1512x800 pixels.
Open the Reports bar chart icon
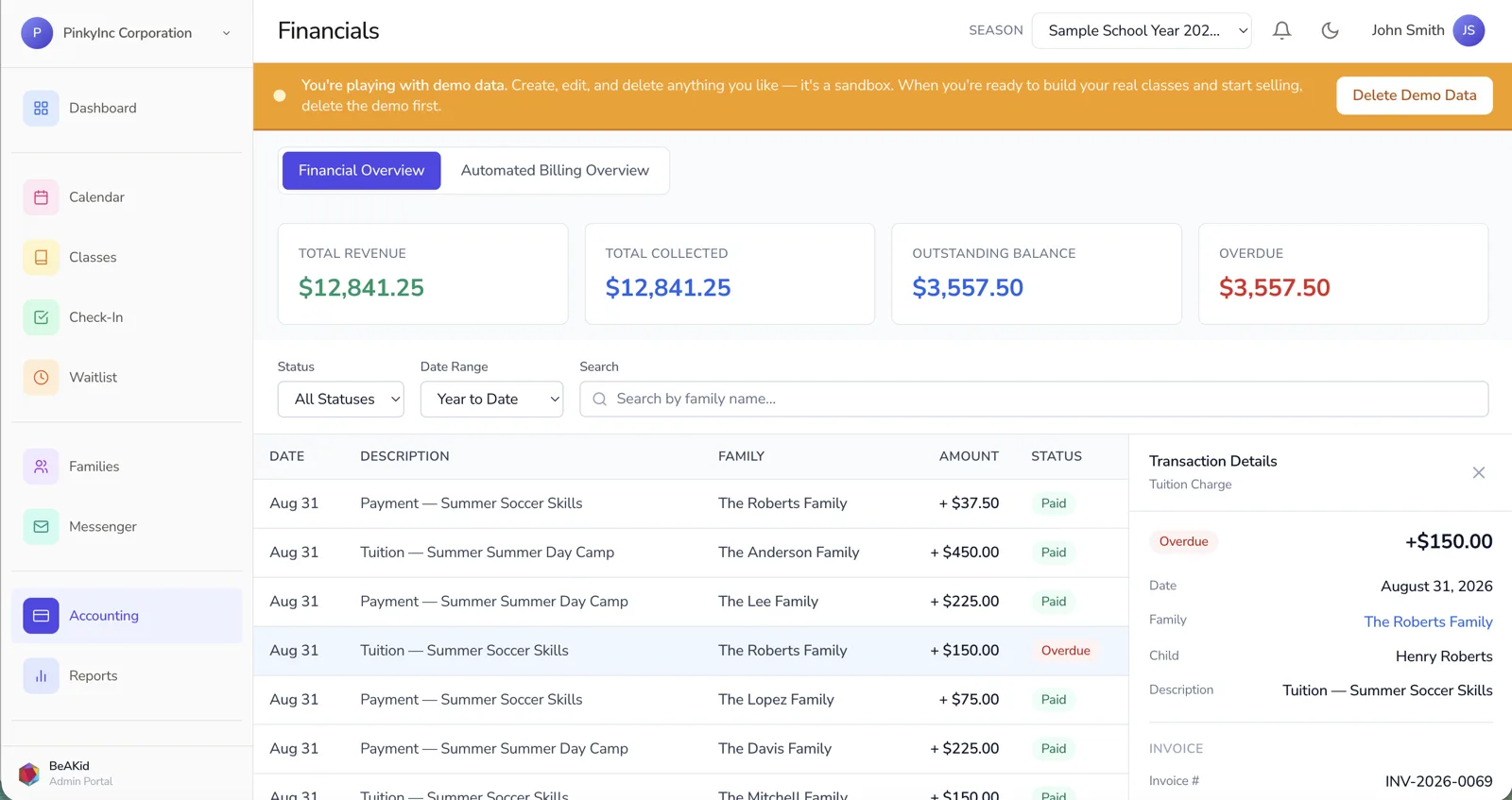click(41, 676)
